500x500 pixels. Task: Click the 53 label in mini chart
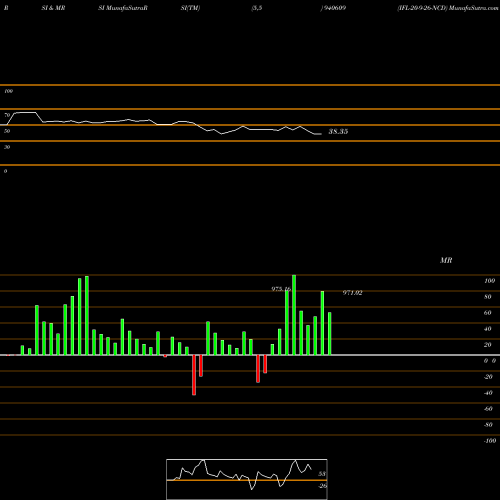coord(322,474)
